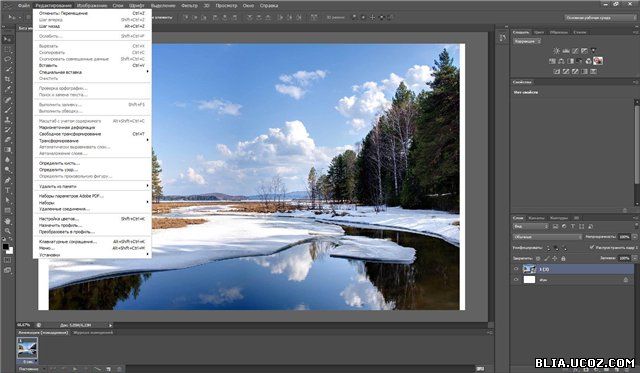The height and width of the screenshot is (373, 640).
Task: Hide the selected photo layer via eye icon
Action: [516, 269]
